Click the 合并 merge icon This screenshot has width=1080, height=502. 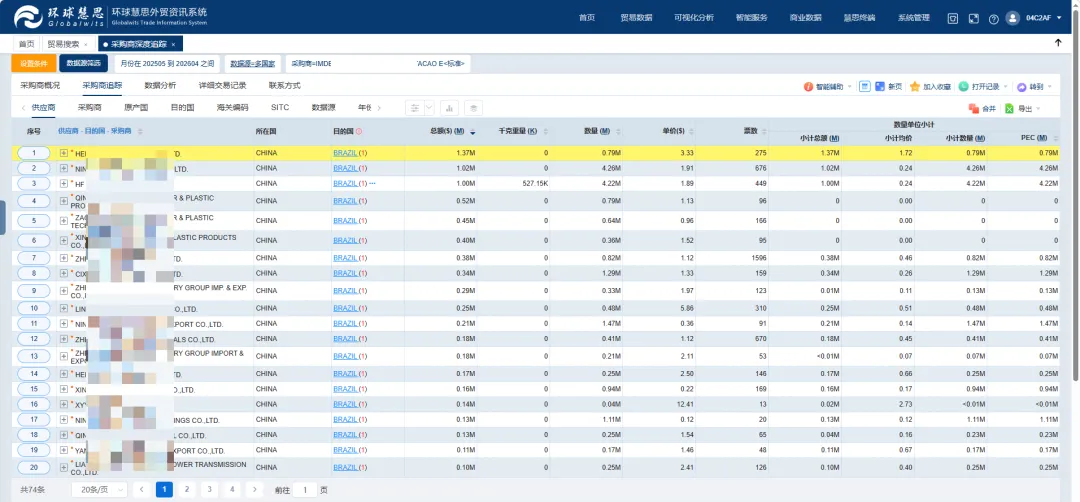[974, 108]
